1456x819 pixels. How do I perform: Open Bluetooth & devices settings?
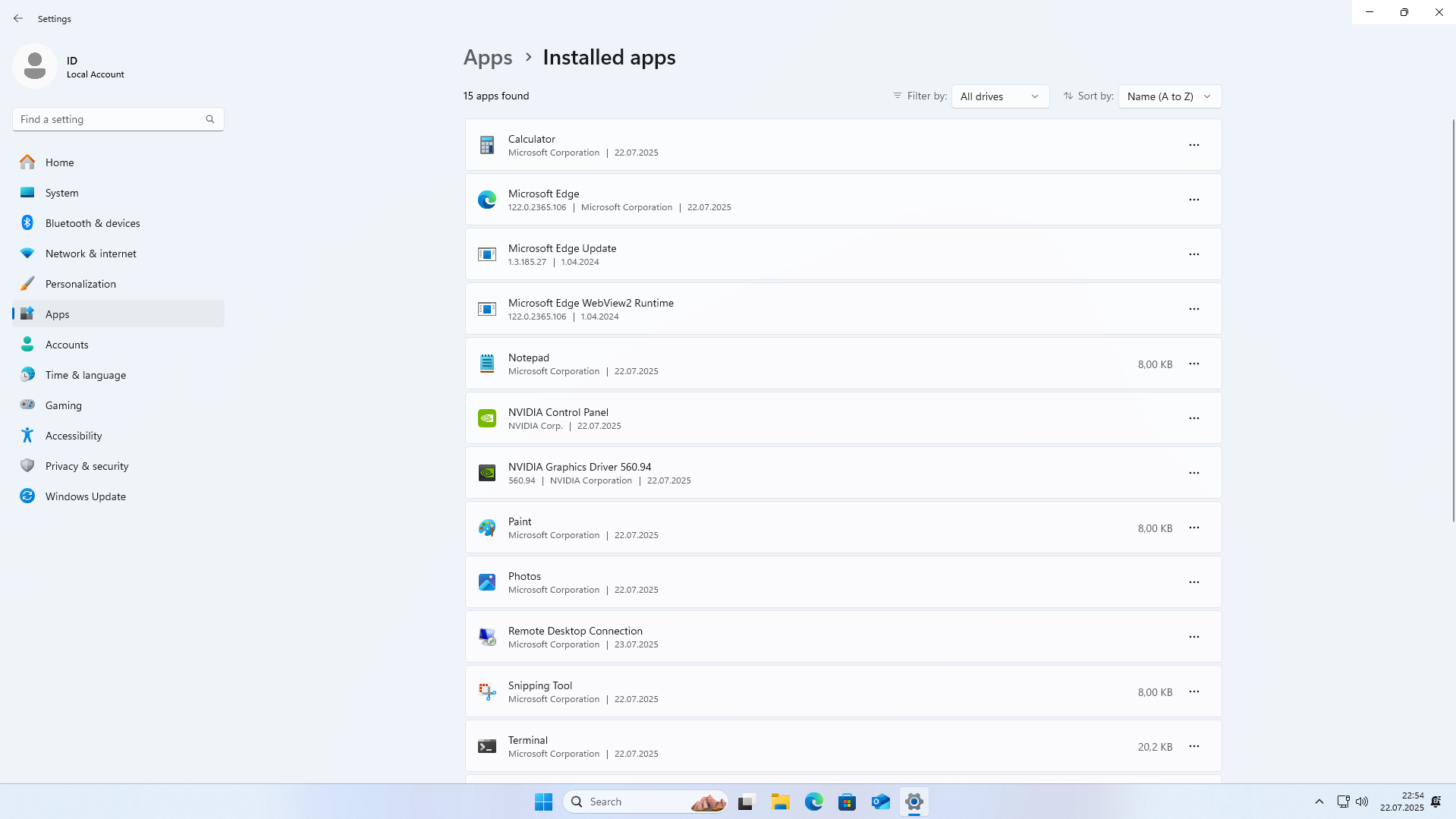[x=118, y=223]
